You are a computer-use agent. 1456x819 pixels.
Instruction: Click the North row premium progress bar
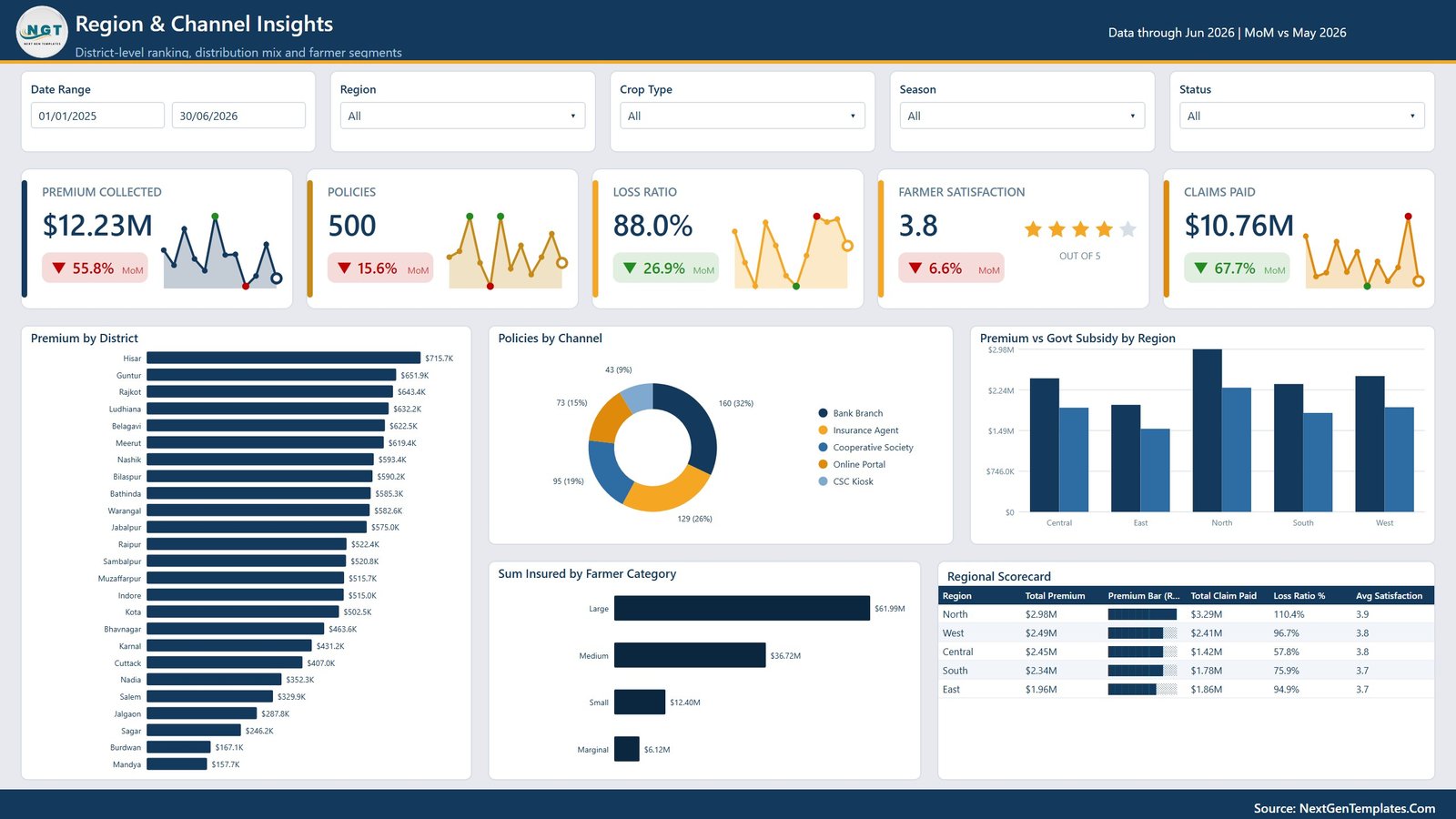pos(1142,614)
